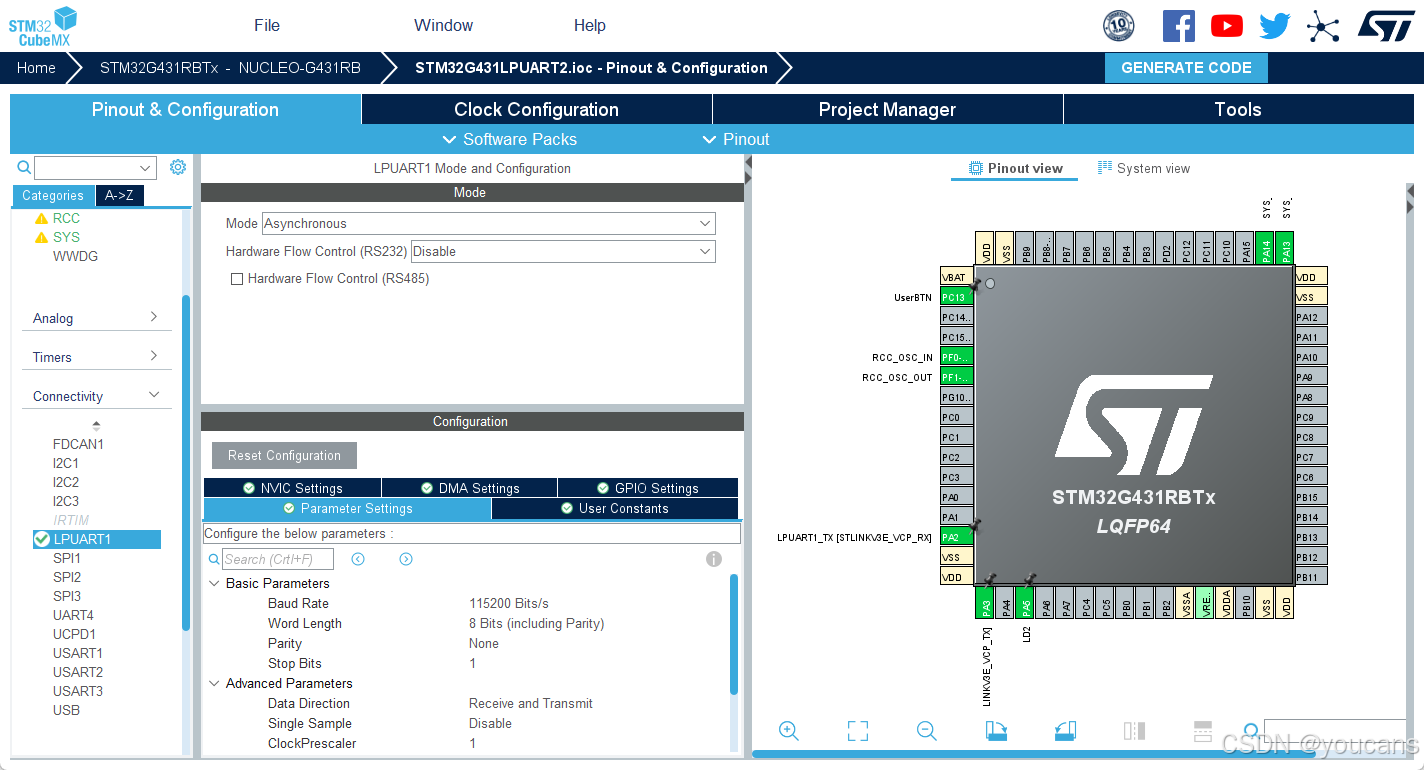Select USART1 in Connectivity list
This screenshot has height=770, width=1424.
[78, 653]
